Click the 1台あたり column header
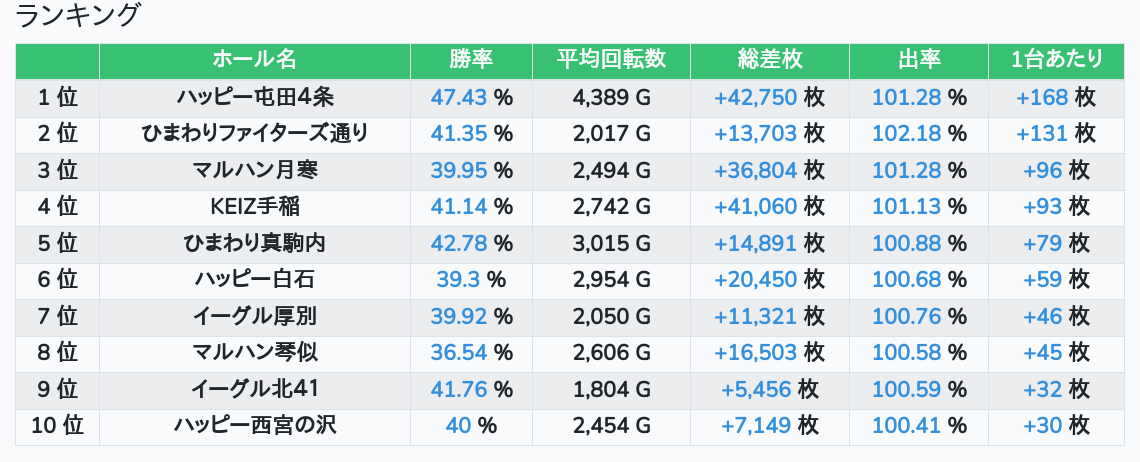The height and width of the screenshot is (462, 1140). pos(1056,60)
